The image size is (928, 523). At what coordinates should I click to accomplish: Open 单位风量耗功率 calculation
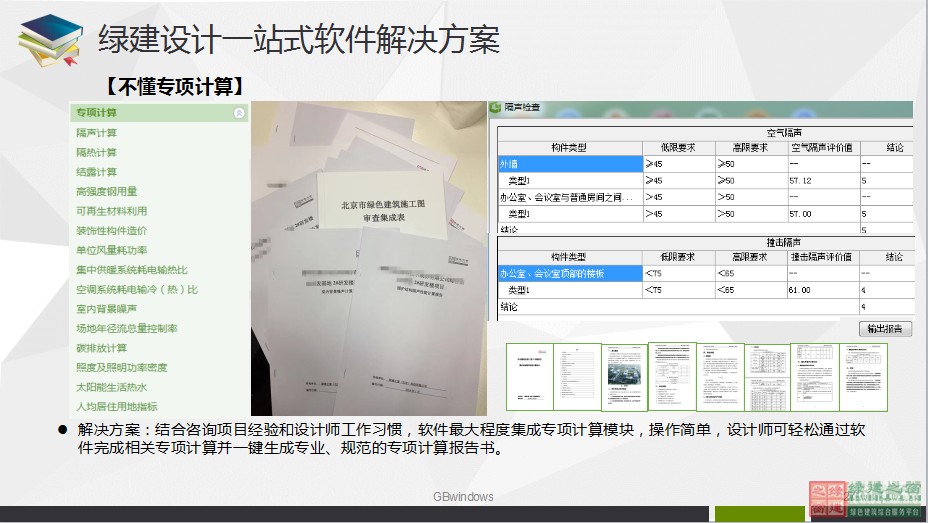[111, 250]
